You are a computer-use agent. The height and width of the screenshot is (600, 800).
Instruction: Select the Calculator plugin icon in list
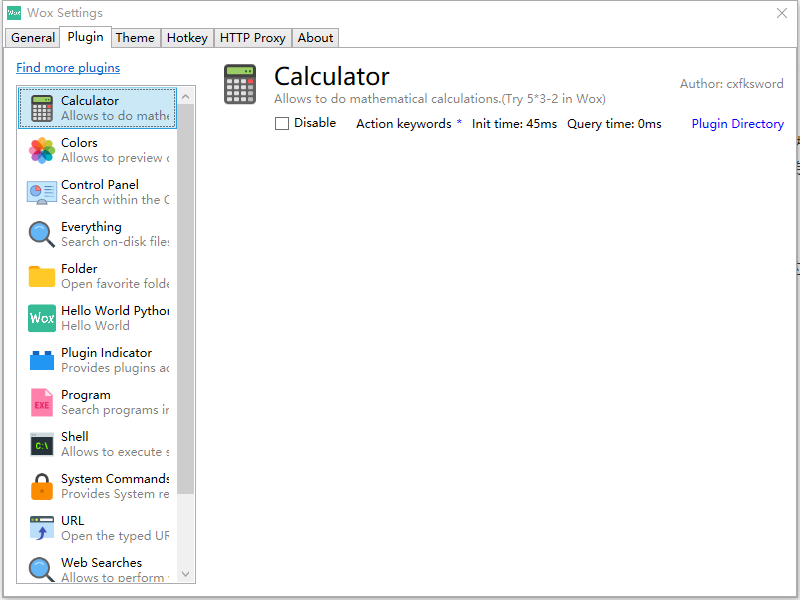coord(42,108)
